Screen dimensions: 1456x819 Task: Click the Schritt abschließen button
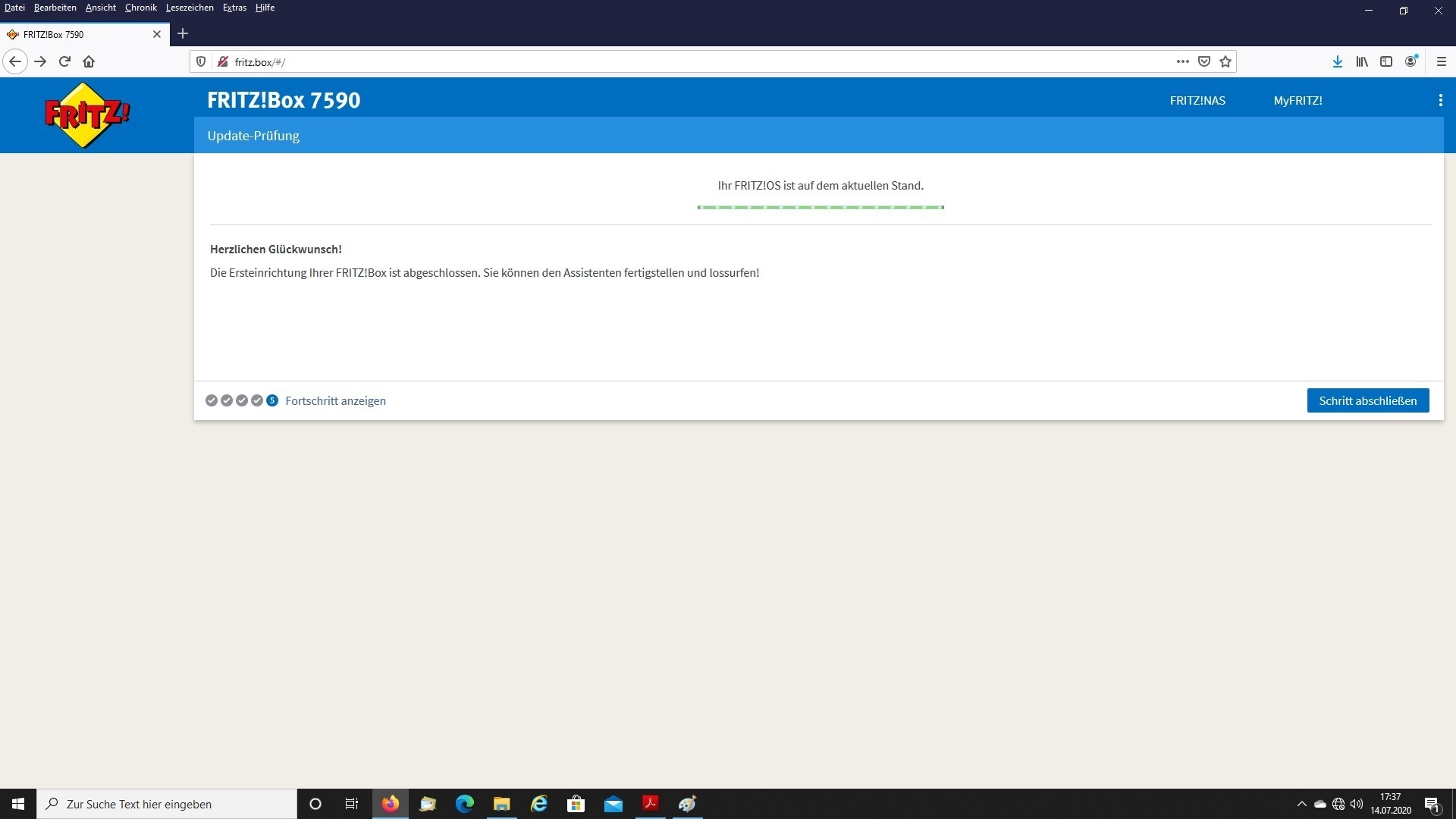click(x=1367, y=400)
